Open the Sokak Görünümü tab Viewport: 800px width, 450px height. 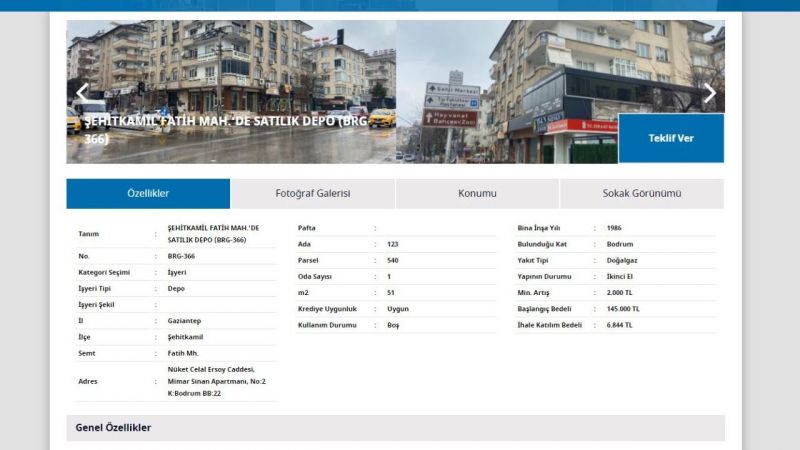pos(642,193)
